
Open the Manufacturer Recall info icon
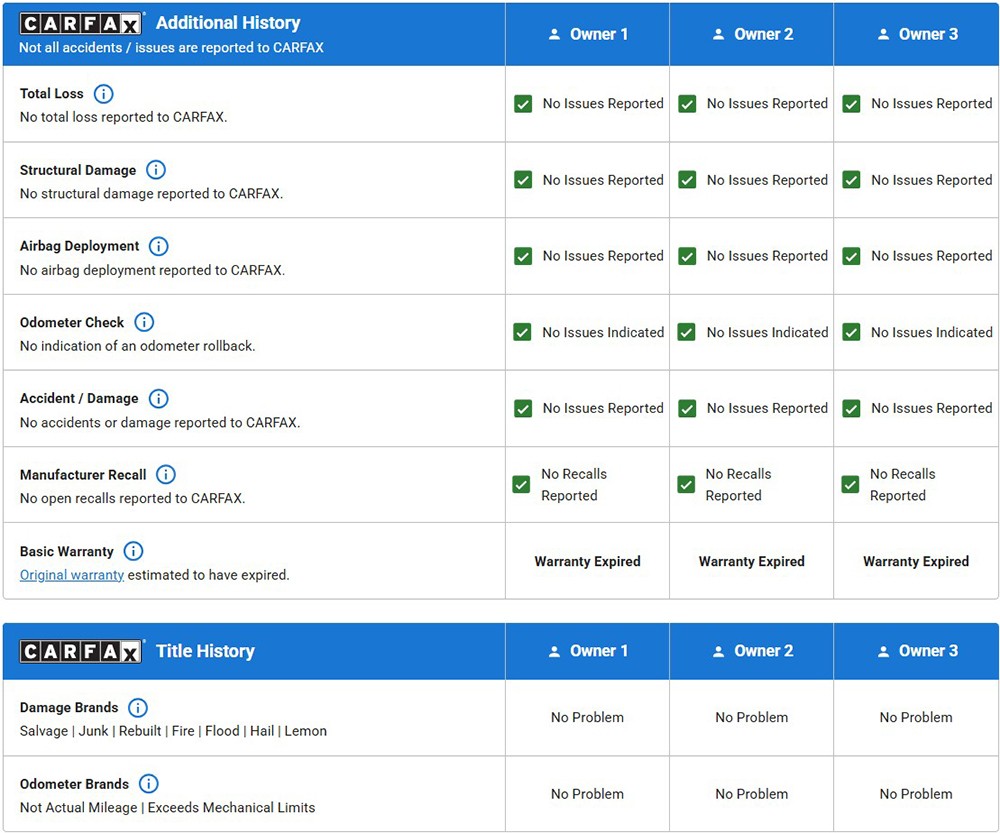tap(166, 474)
